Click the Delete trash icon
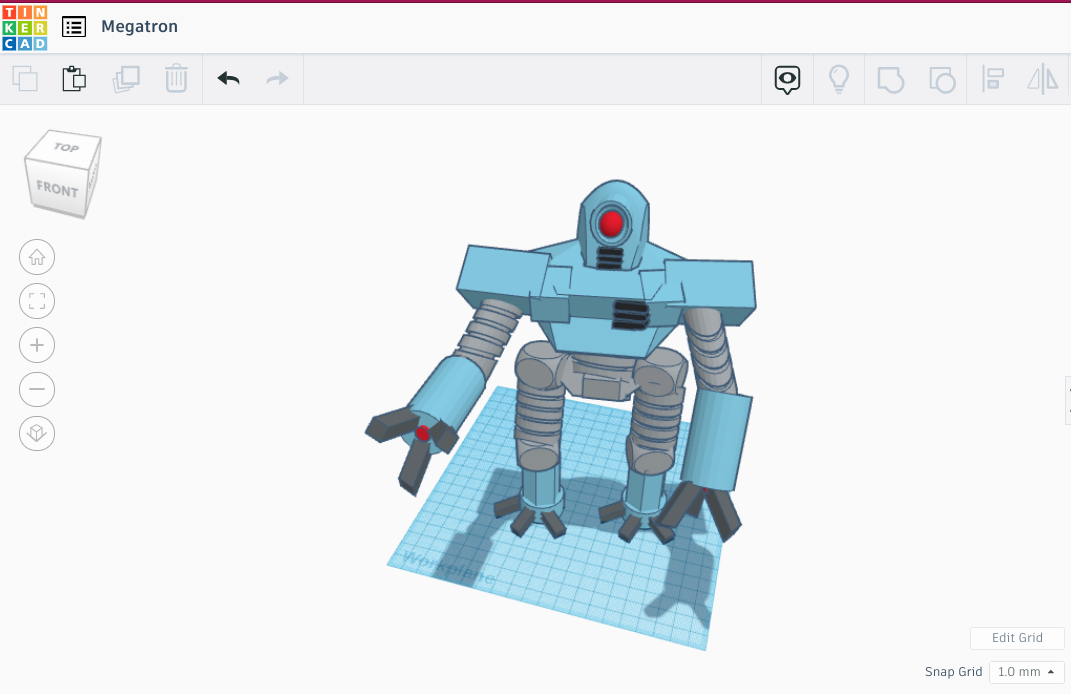The height and width of the screenshot is (694, 1071). (x=176, y=79)
